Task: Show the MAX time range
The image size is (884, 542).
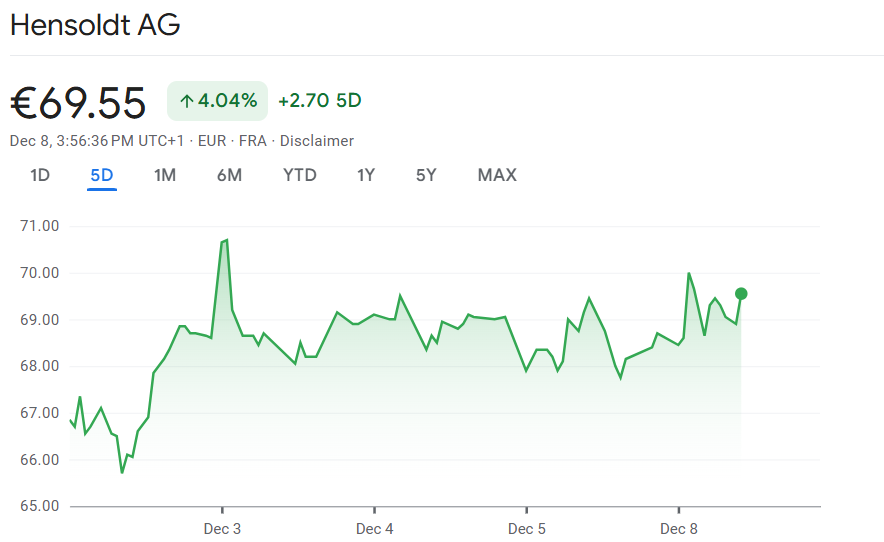Action: click(x=497, y=175)
